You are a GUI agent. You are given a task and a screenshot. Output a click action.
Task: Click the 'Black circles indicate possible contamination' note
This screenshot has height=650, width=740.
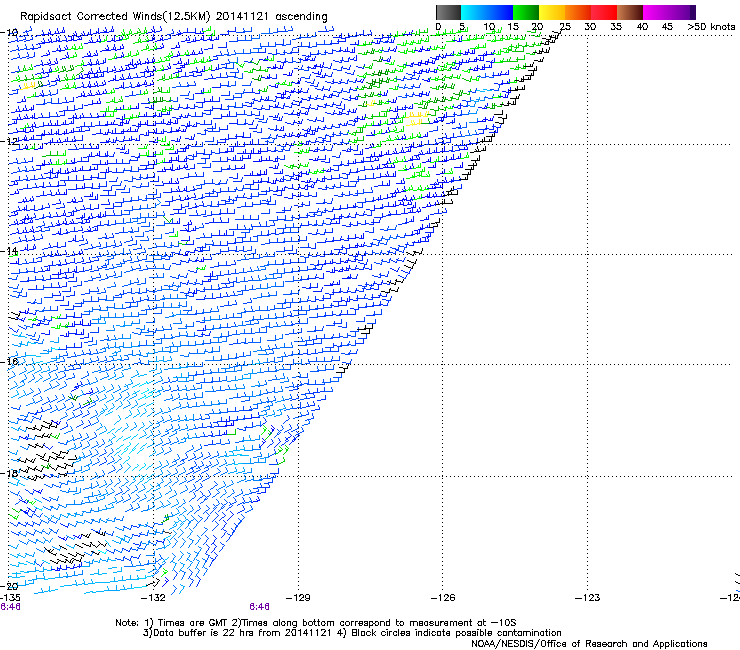point(456,633)
